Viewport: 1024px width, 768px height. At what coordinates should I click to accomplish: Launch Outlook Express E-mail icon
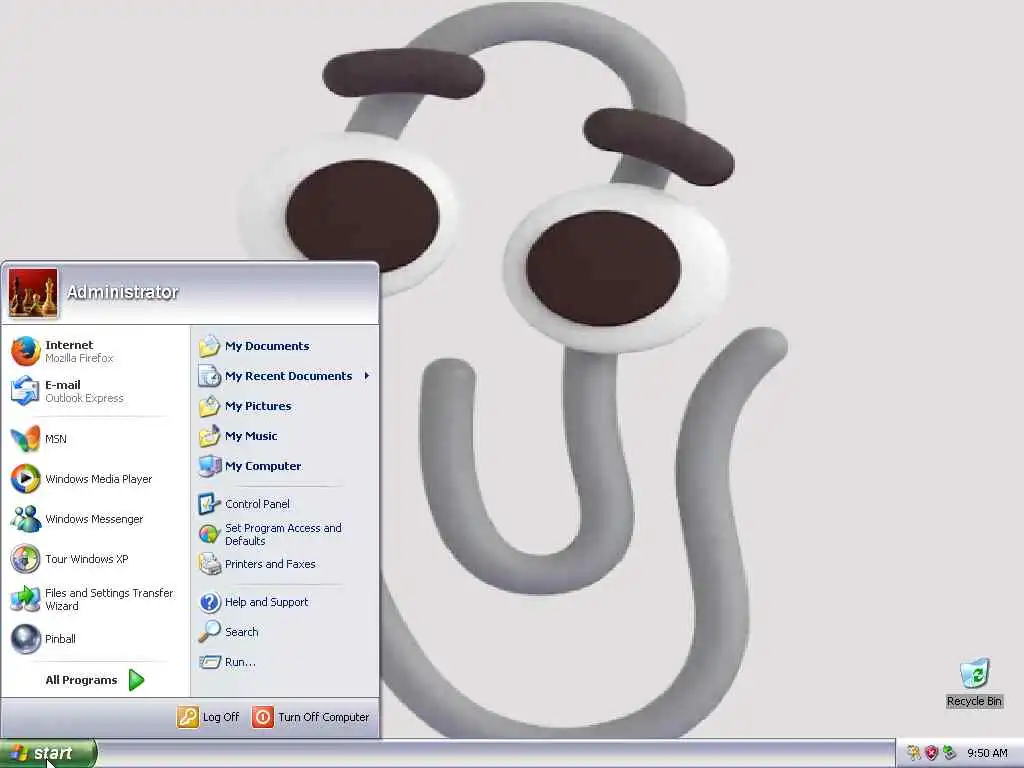[25, 391]
